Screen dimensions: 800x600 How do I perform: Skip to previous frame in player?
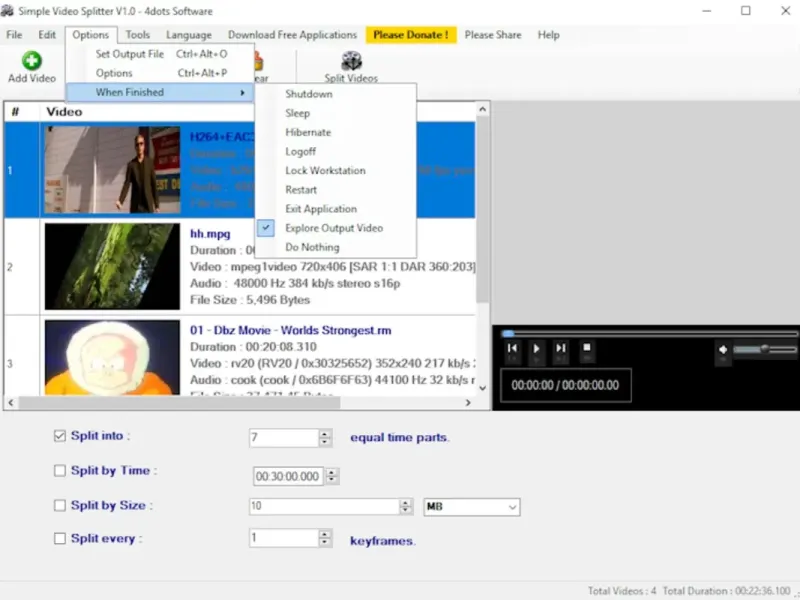(x=512, y=348)
